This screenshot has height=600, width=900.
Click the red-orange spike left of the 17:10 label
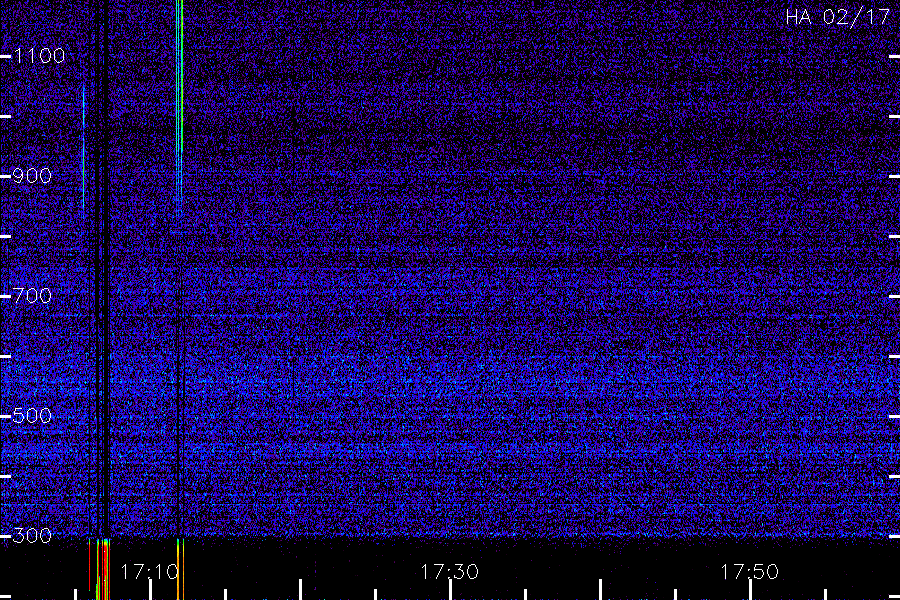coord(102,570)
